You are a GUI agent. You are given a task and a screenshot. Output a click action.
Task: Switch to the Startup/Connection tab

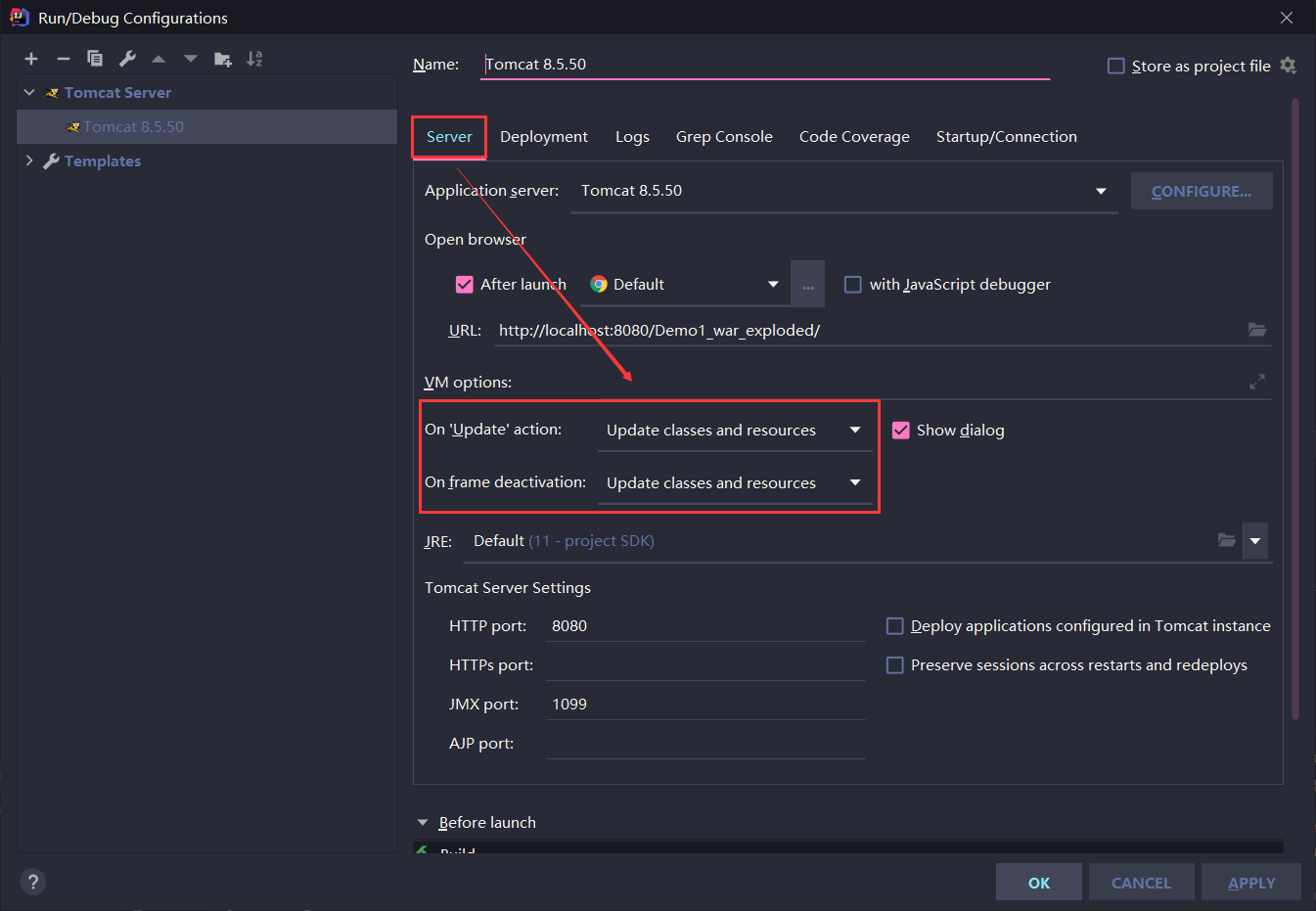(1007, 137)
